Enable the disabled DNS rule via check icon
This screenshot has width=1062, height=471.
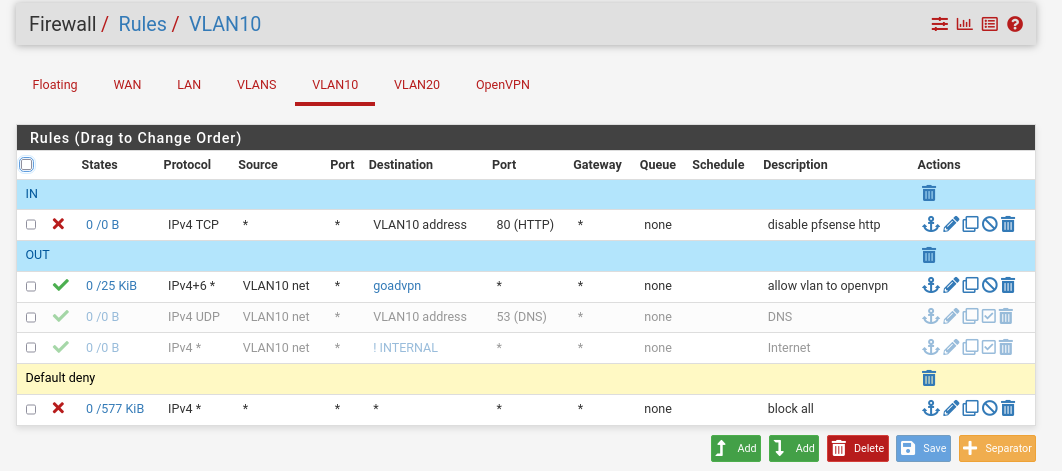pyautogui.click(x=989, y=316)
